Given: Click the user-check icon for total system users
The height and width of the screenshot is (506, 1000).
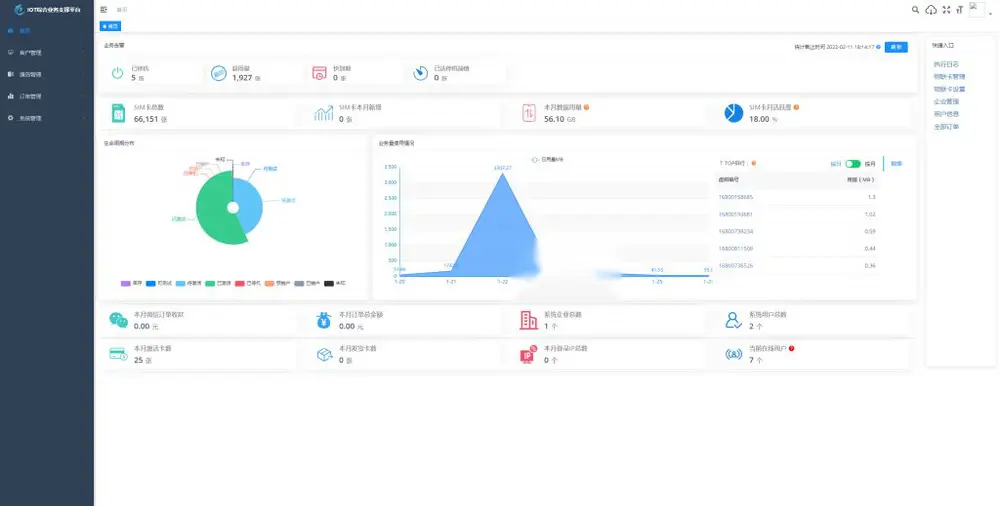Looking at the screenshot, I should point(733,320).
